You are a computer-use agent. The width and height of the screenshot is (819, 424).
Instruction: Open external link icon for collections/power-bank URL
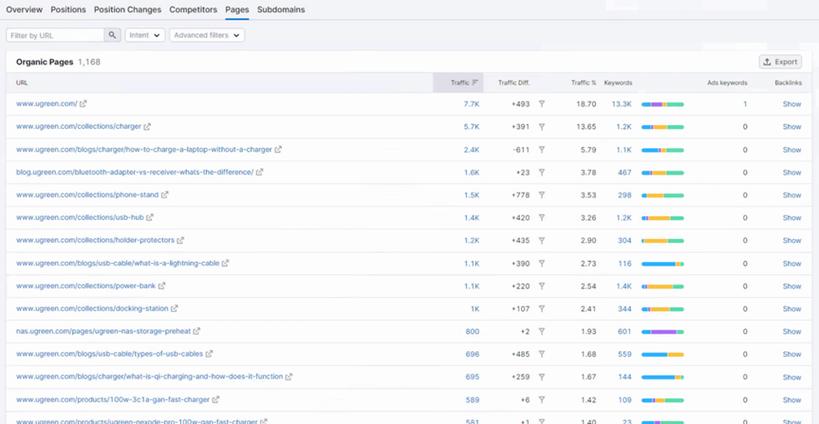coord(162,286)
